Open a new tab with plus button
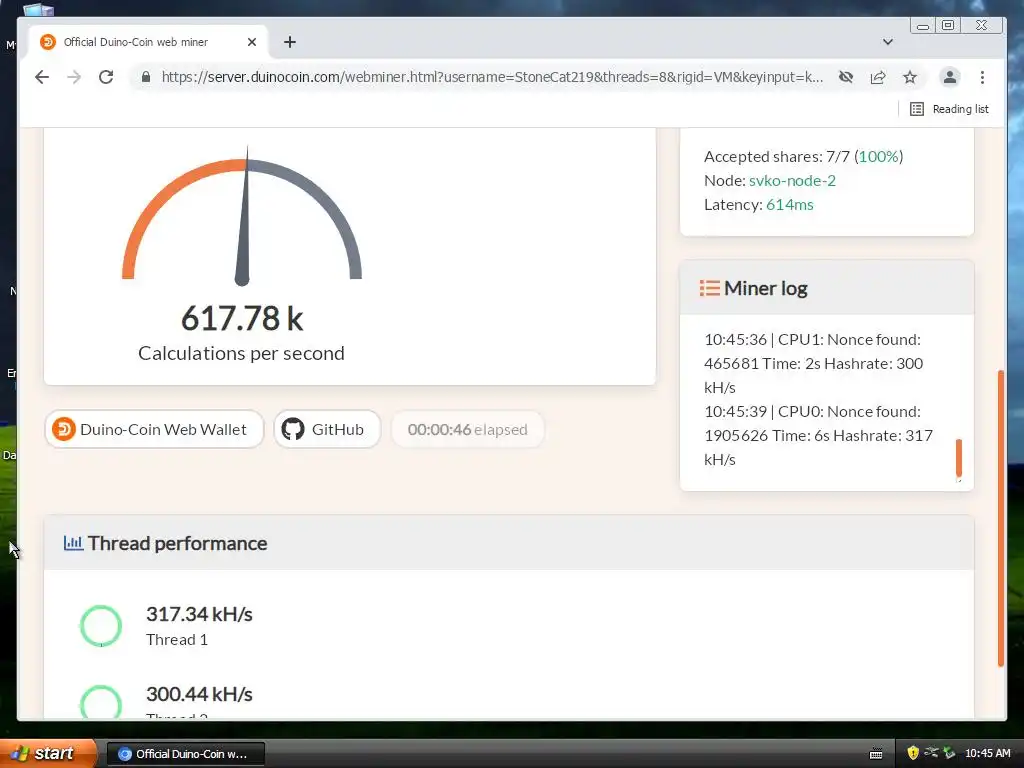 click(290, 42)
